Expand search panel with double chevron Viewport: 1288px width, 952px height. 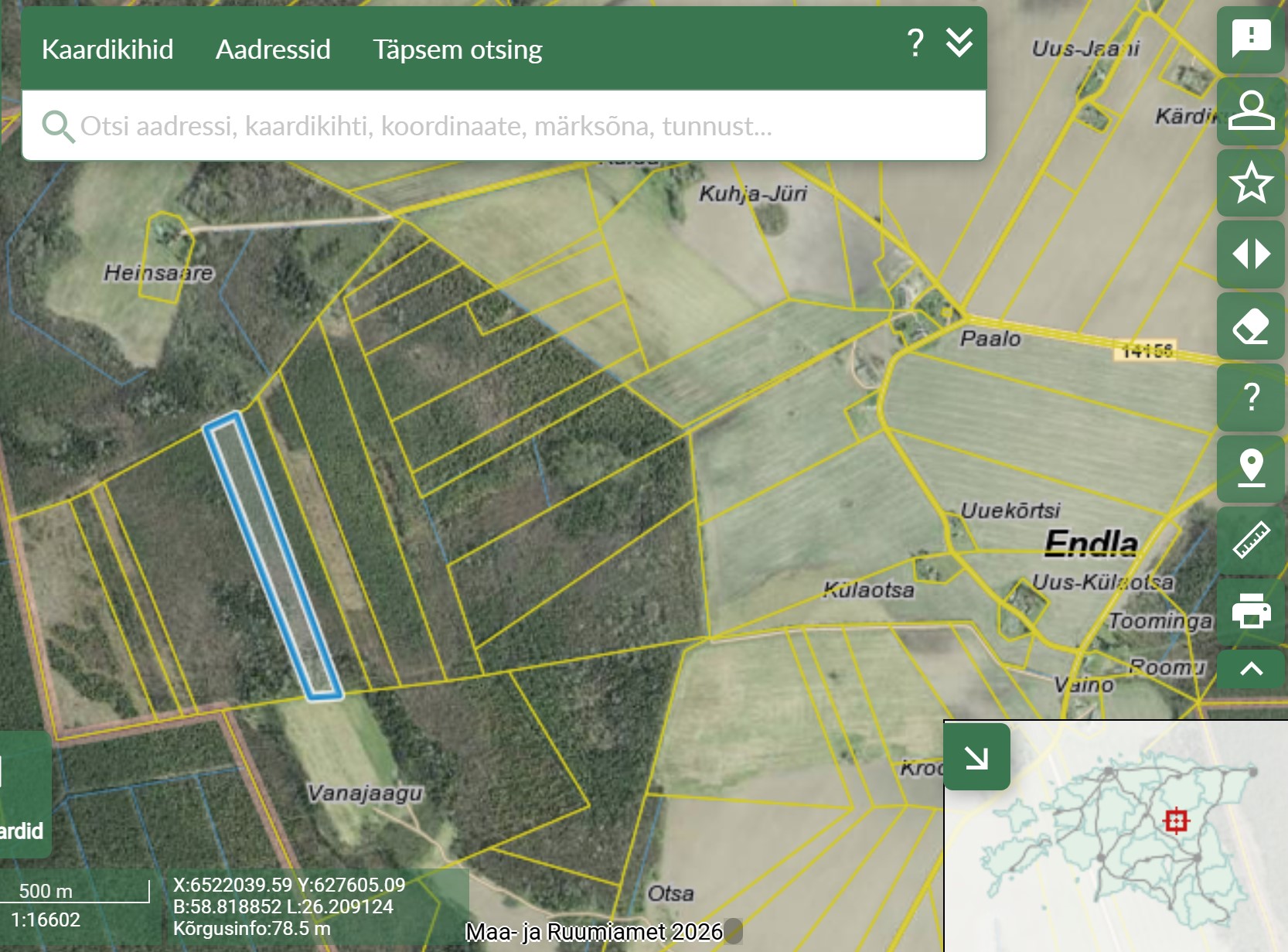click(x=959, y=43)
